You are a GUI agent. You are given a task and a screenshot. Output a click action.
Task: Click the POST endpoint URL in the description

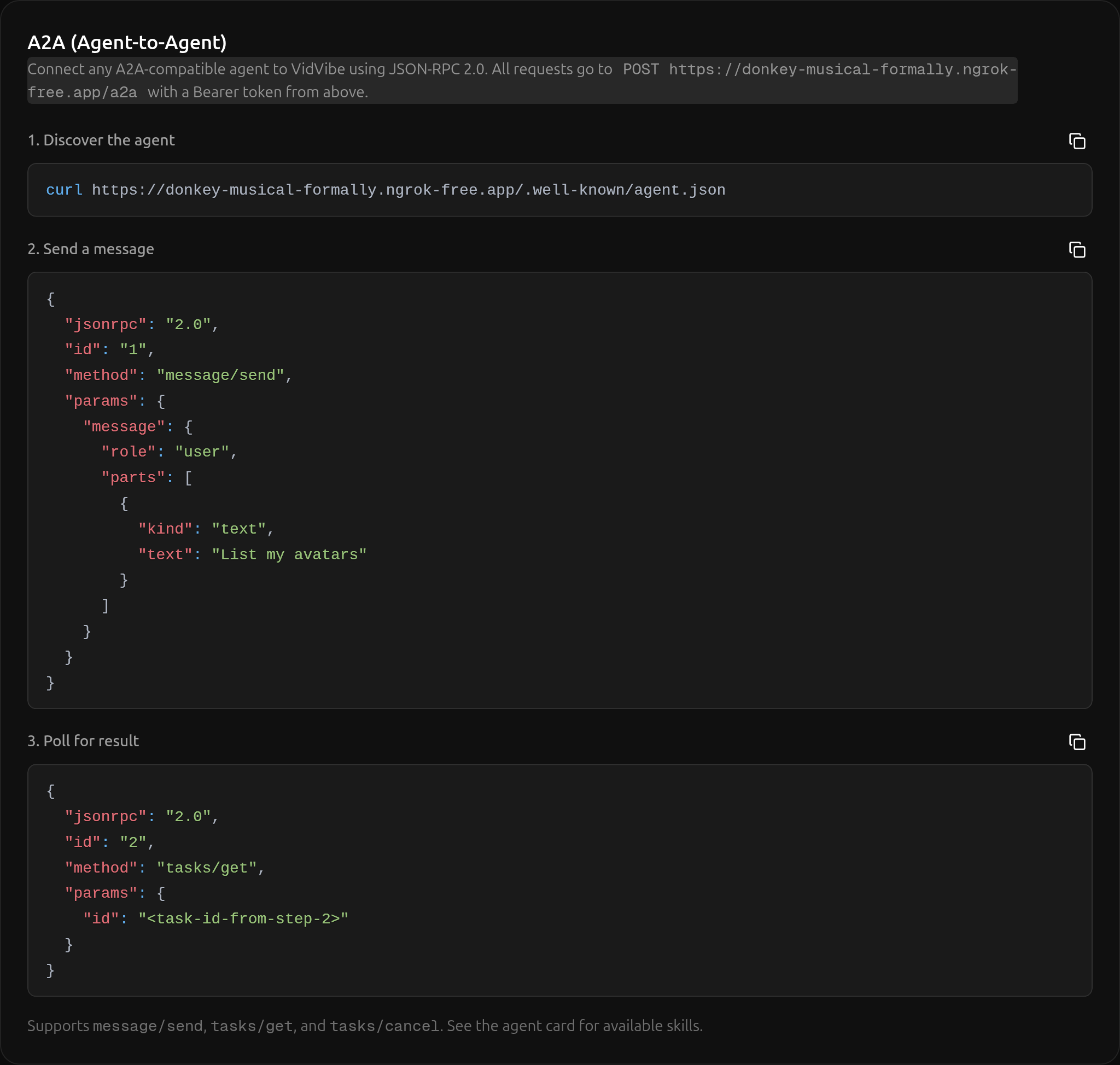[522, 80]
